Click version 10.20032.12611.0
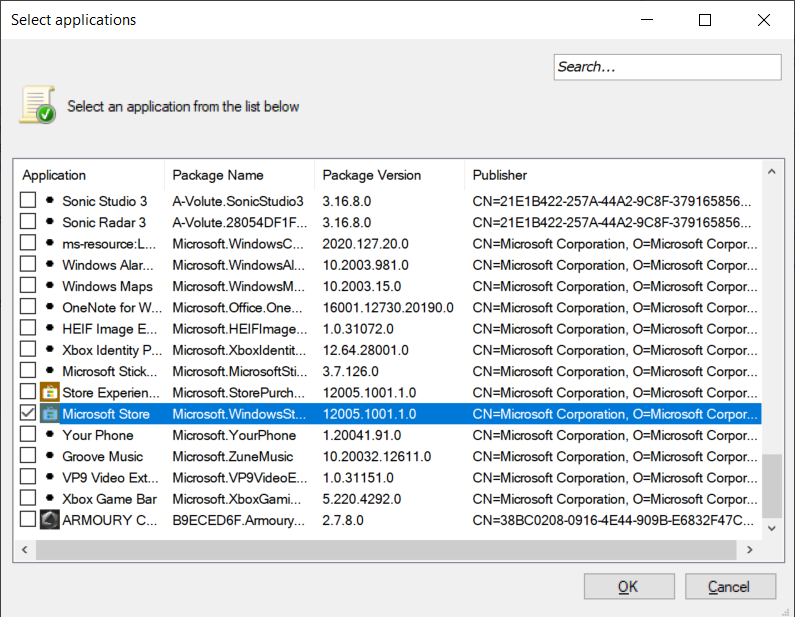The width and height of the screenshot is (795, 617). coord(377,457)
